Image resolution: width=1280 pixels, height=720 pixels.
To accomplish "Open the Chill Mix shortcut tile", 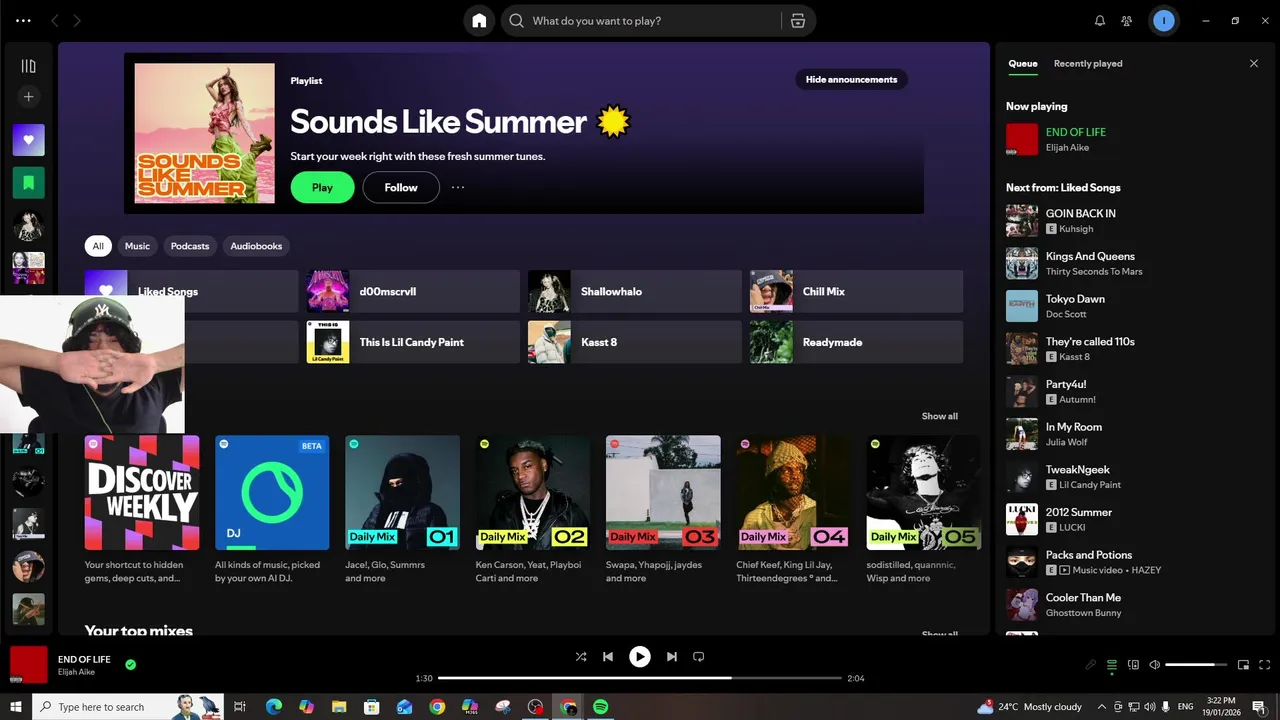I will click(856, 291).
